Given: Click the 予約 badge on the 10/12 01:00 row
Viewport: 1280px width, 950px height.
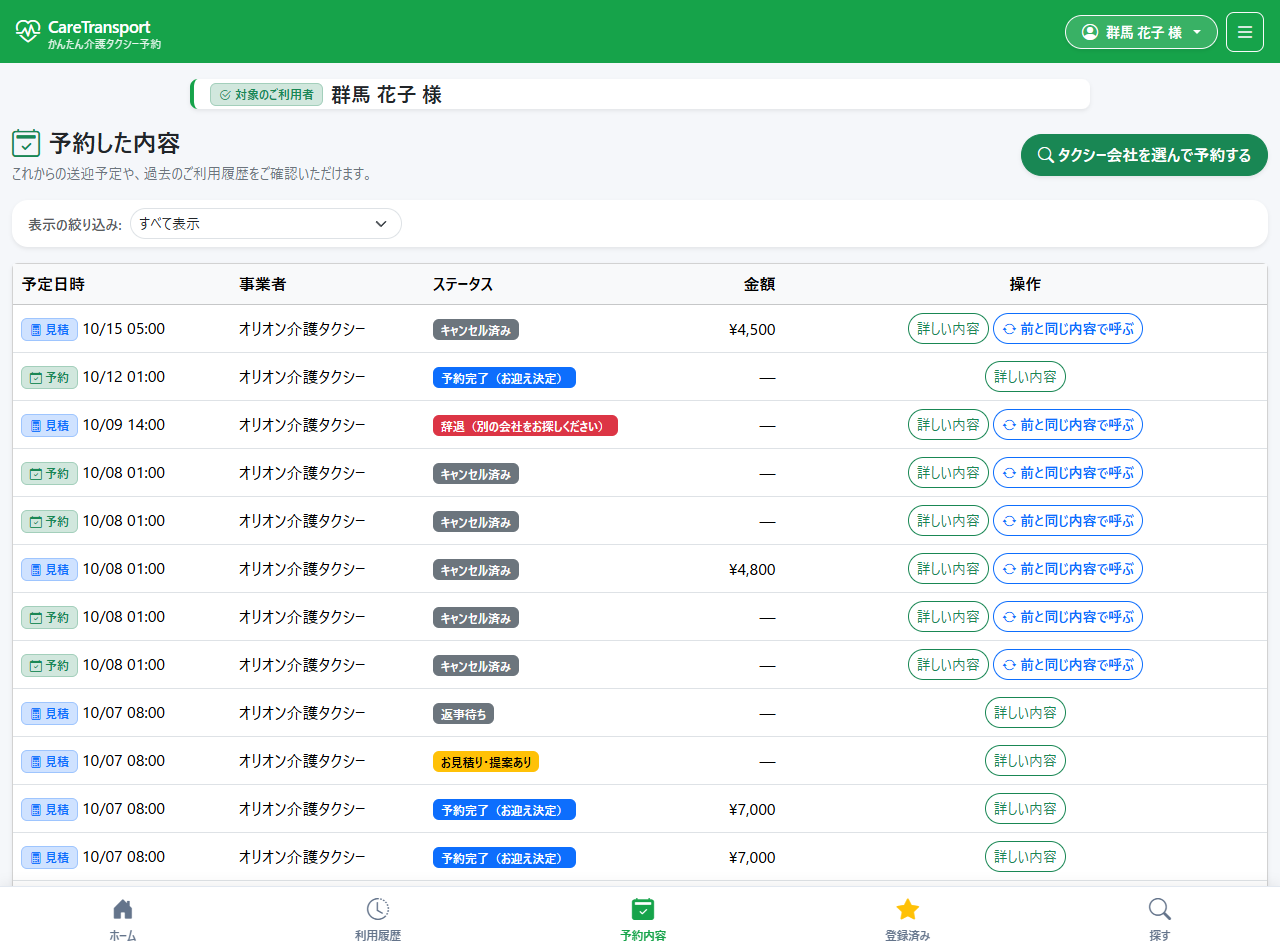Looking at the screenshot, I should (50, 377).
